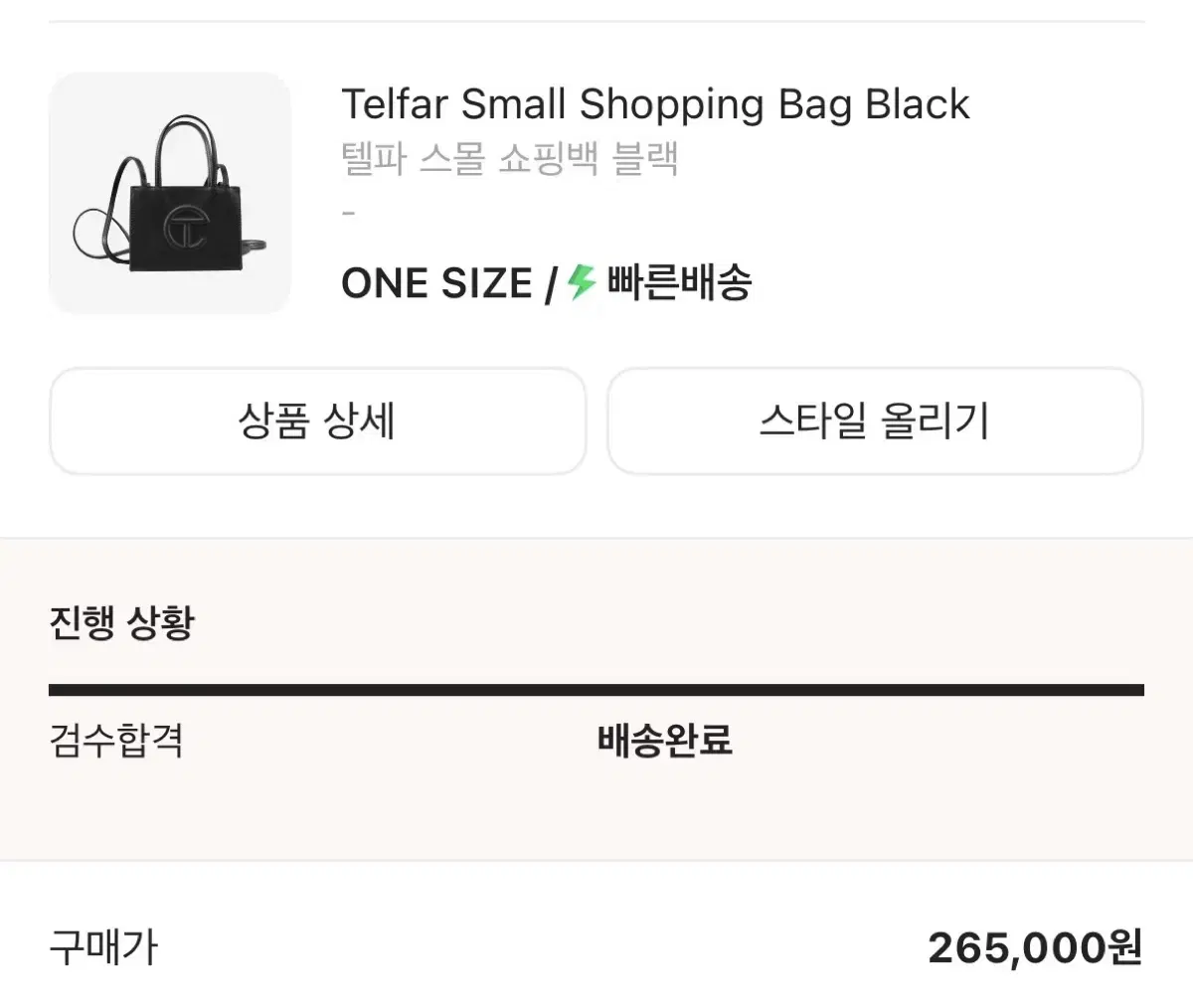Viewport: 1193px width, 1008px height.
Task: Click the 상품 상세 (product details) button
Action: coord(318,421)
